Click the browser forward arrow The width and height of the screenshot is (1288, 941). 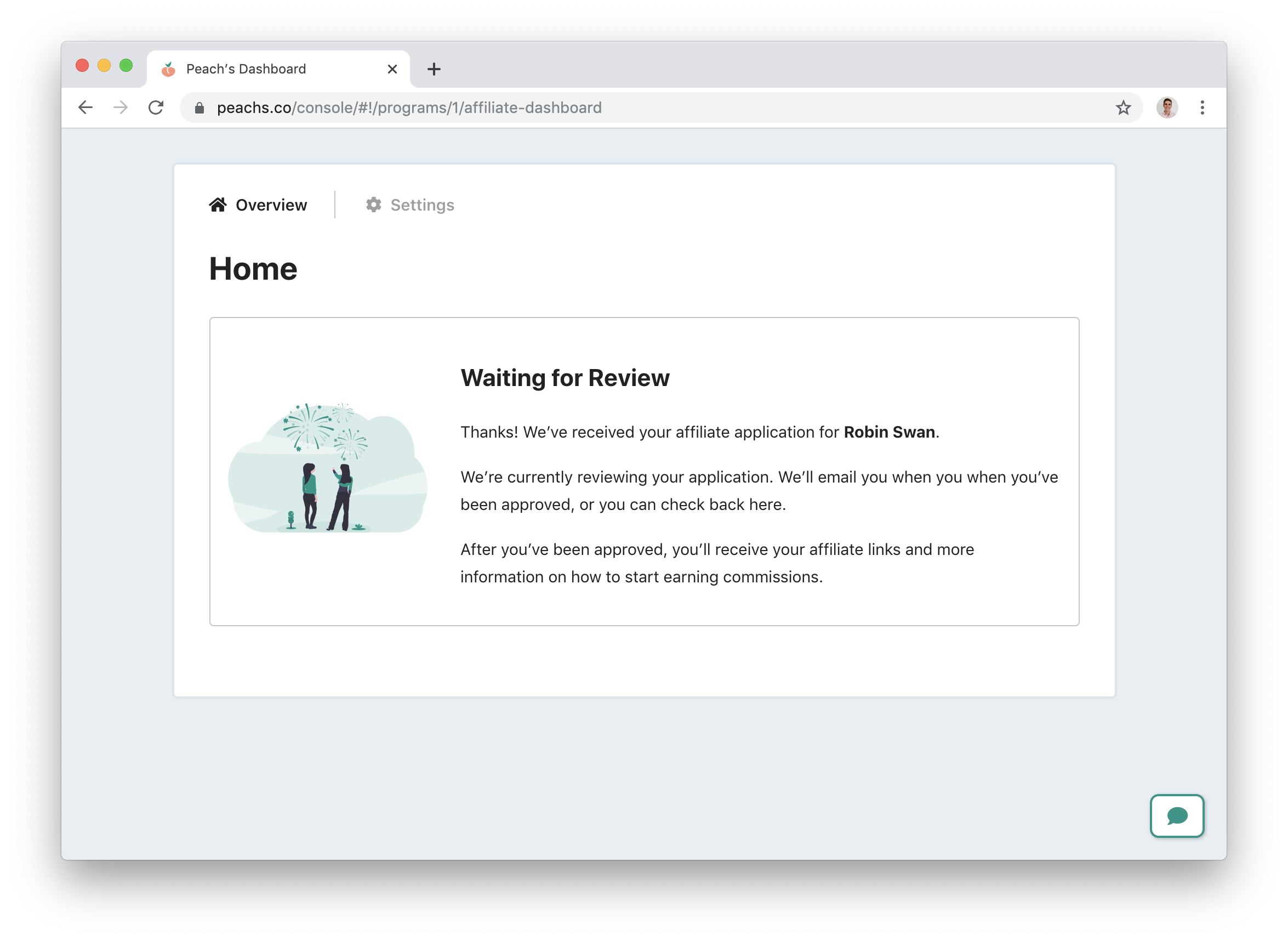[x=121, y=107]
